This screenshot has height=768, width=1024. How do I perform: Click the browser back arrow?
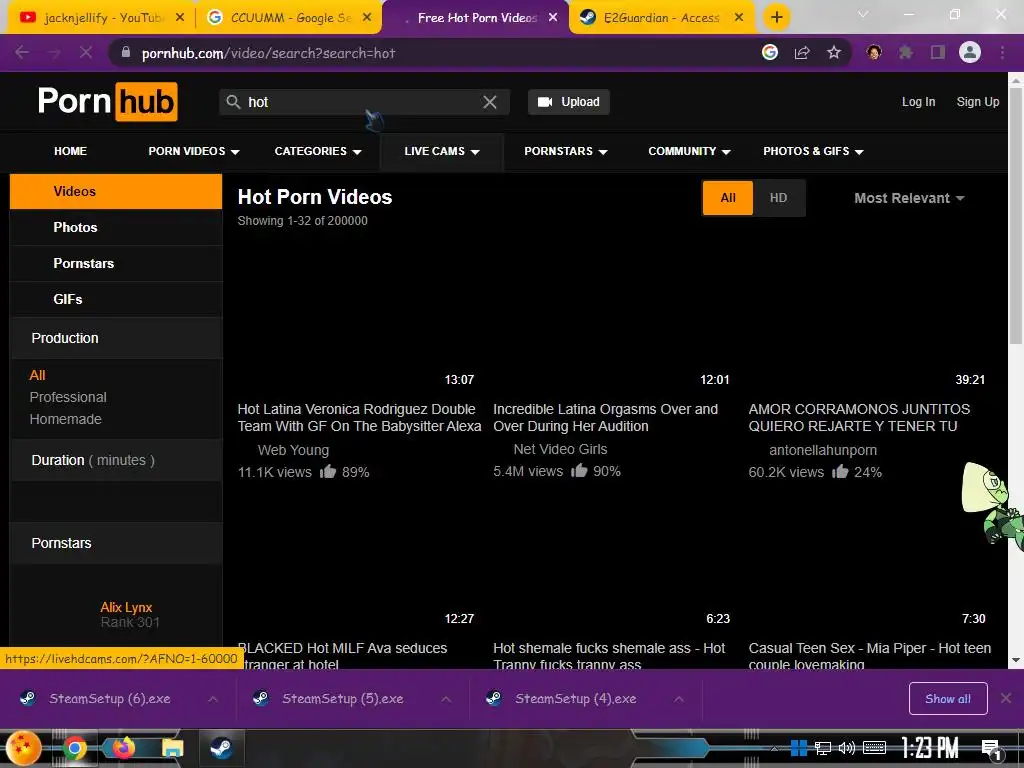(22, 52)
